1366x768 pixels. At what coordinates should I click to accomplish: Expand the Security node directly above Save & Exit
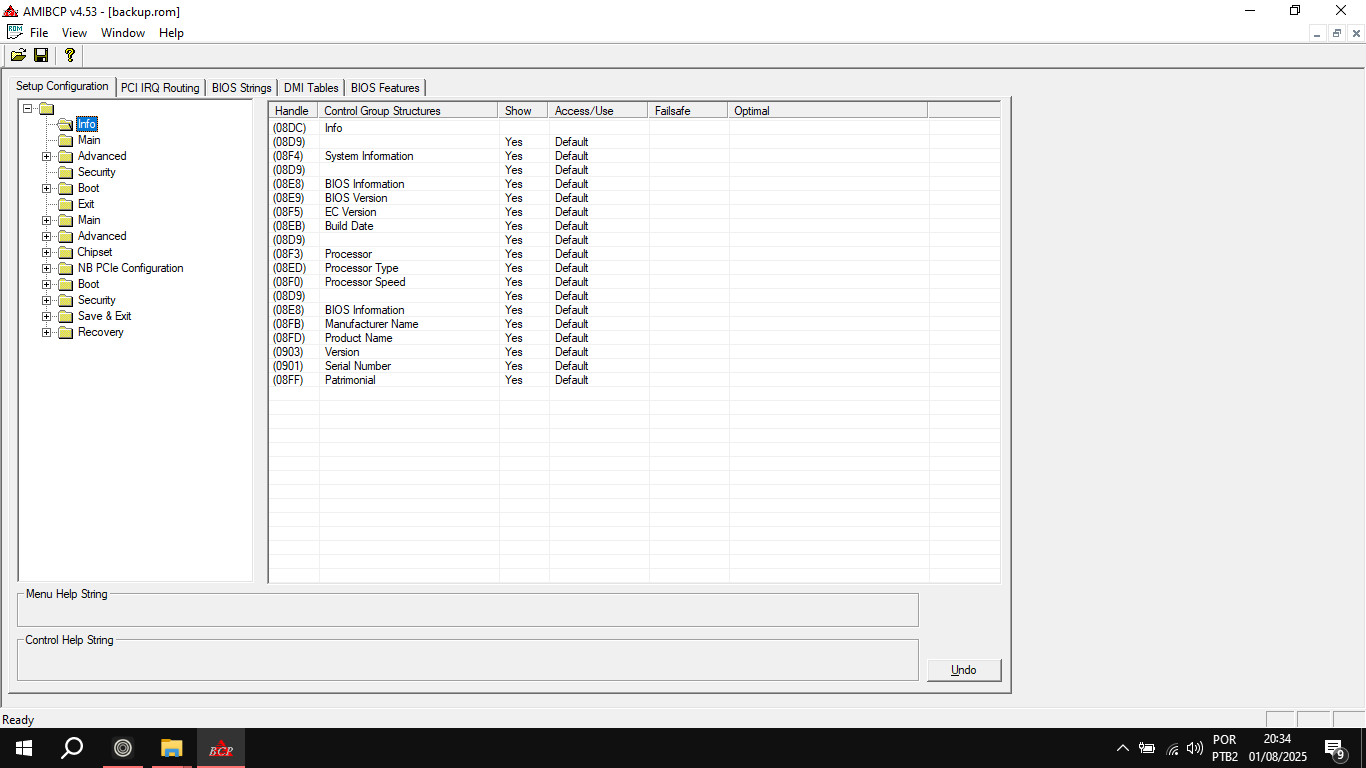[x=46, y=300]
